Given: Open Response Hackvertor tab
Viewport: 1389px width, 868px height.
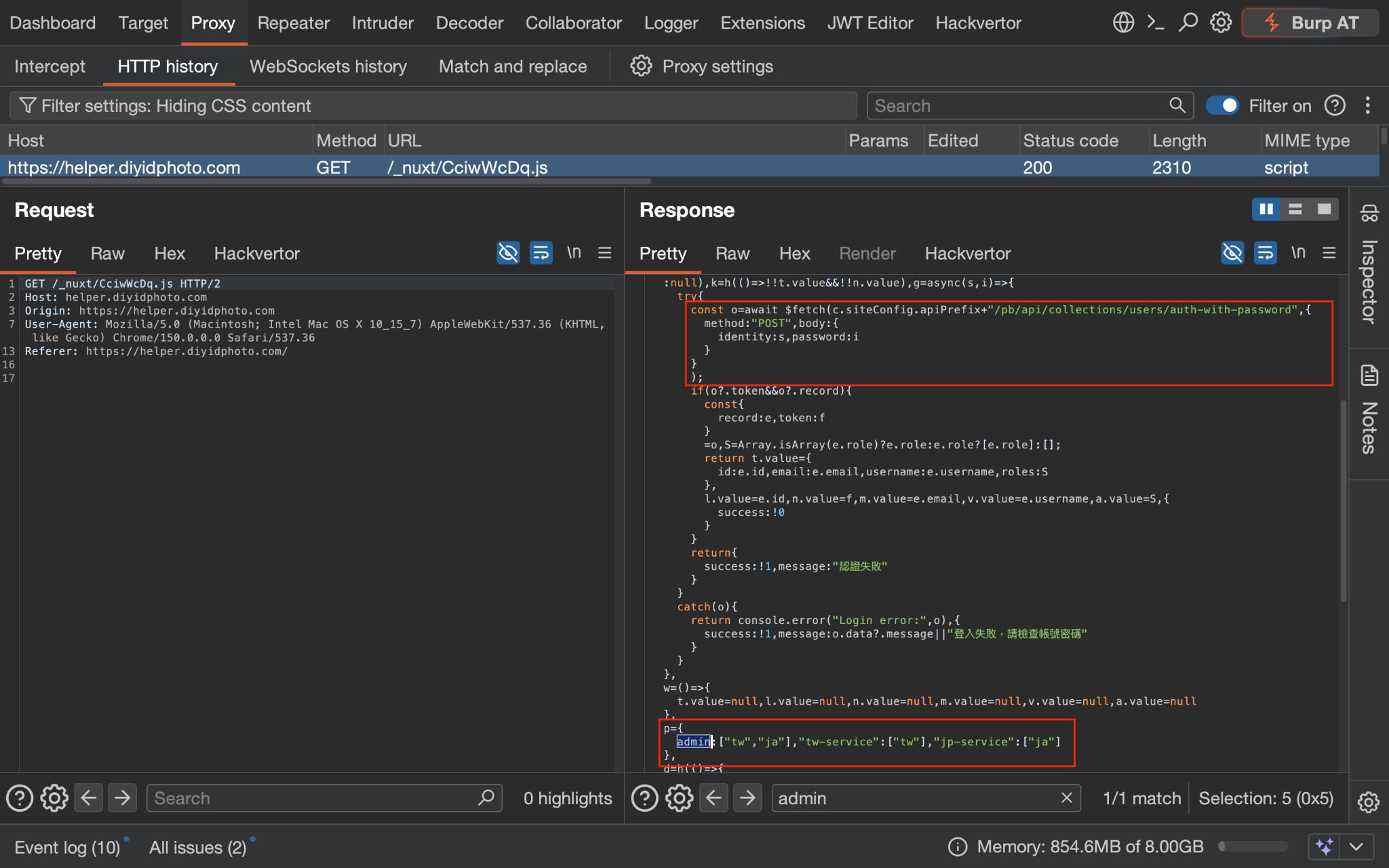Looking at the screenshot, I should (x=968, y=253).
